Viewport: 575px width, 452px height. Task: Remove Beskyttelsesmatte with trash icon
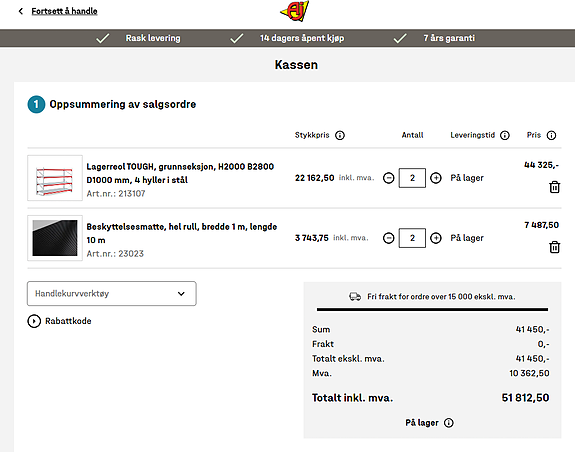pos(554,247)
